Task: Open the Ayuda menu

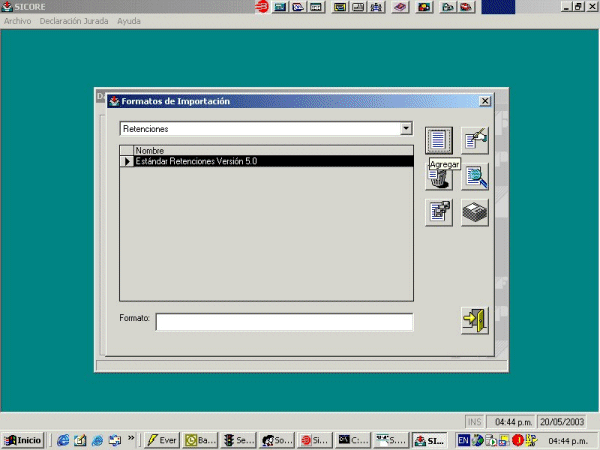Action: click(x=129, y=21)
